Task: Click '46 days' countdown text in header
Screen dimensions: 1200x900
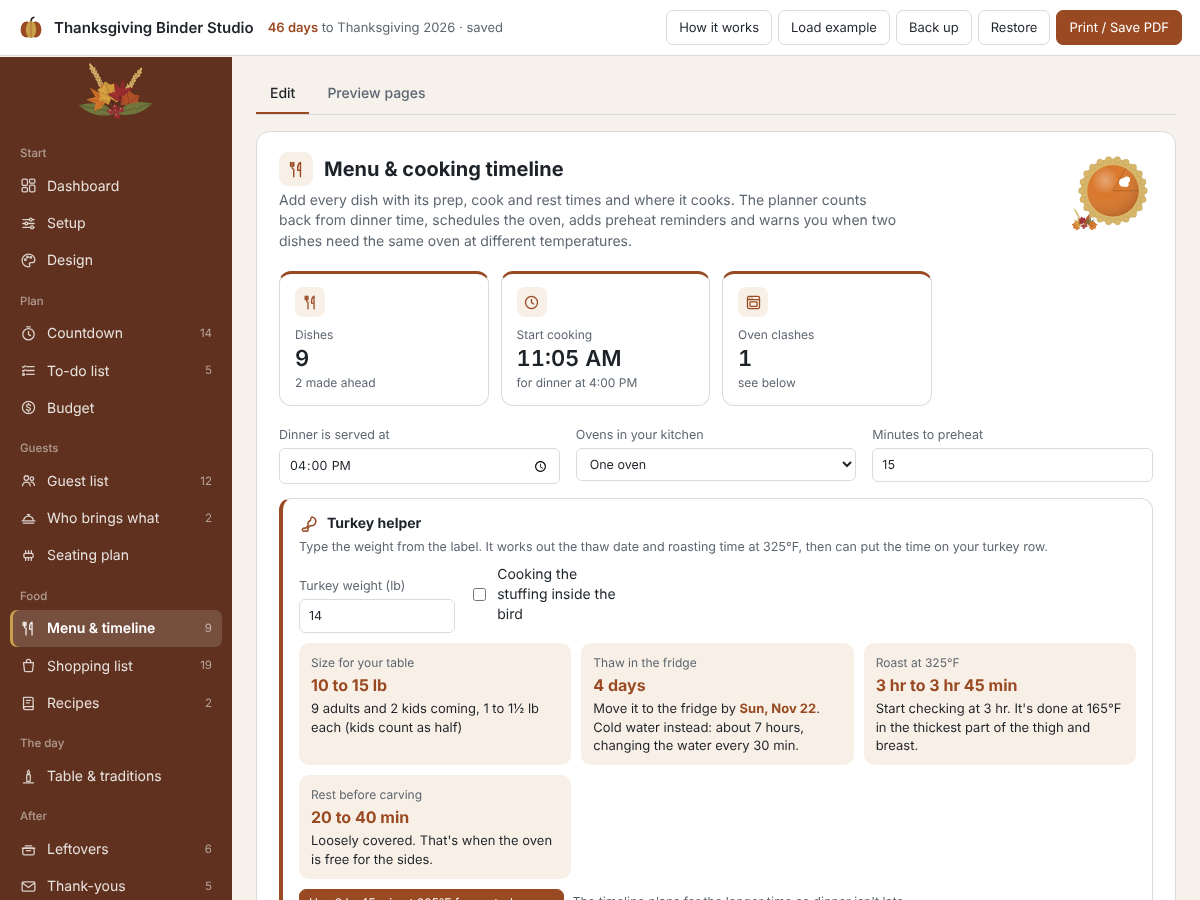Action: click(x=293, y=28)
